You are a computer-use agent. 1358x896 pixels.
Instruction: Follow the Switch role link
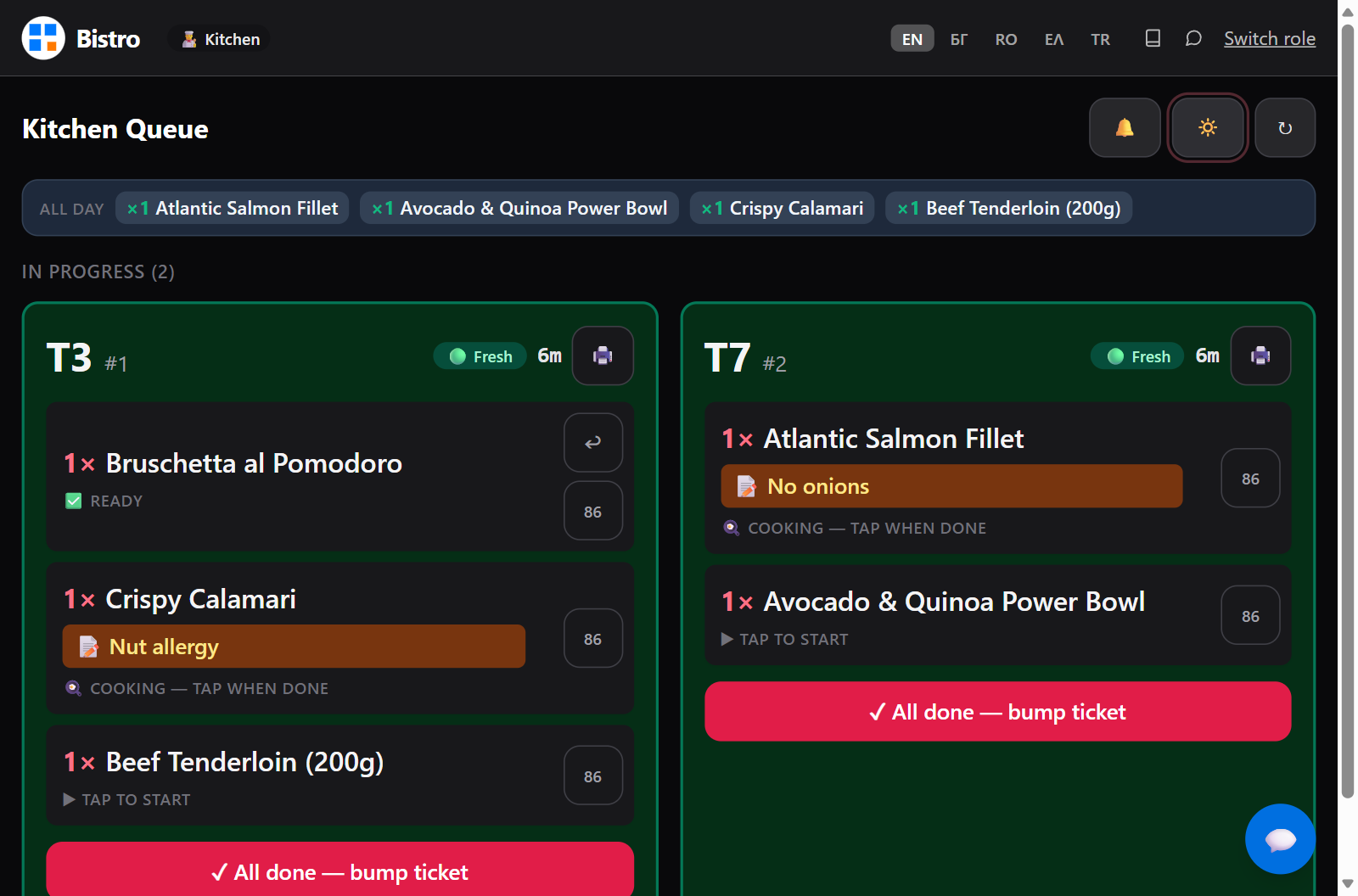point(1270,39)
